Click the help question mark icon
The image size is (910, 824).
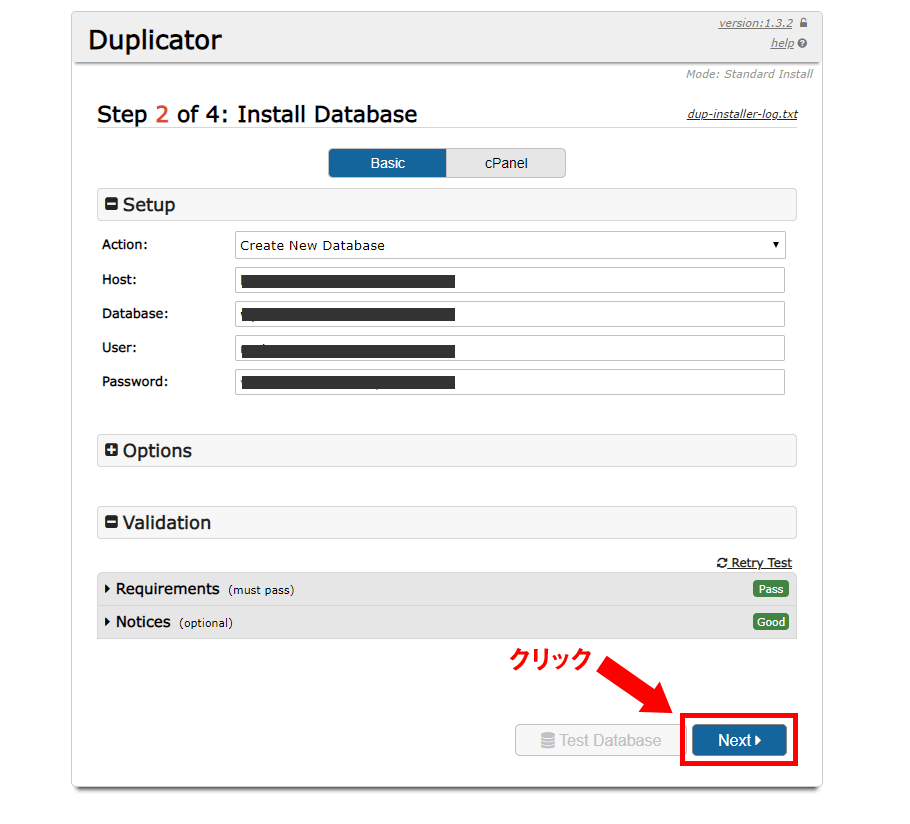pos(803,43)
